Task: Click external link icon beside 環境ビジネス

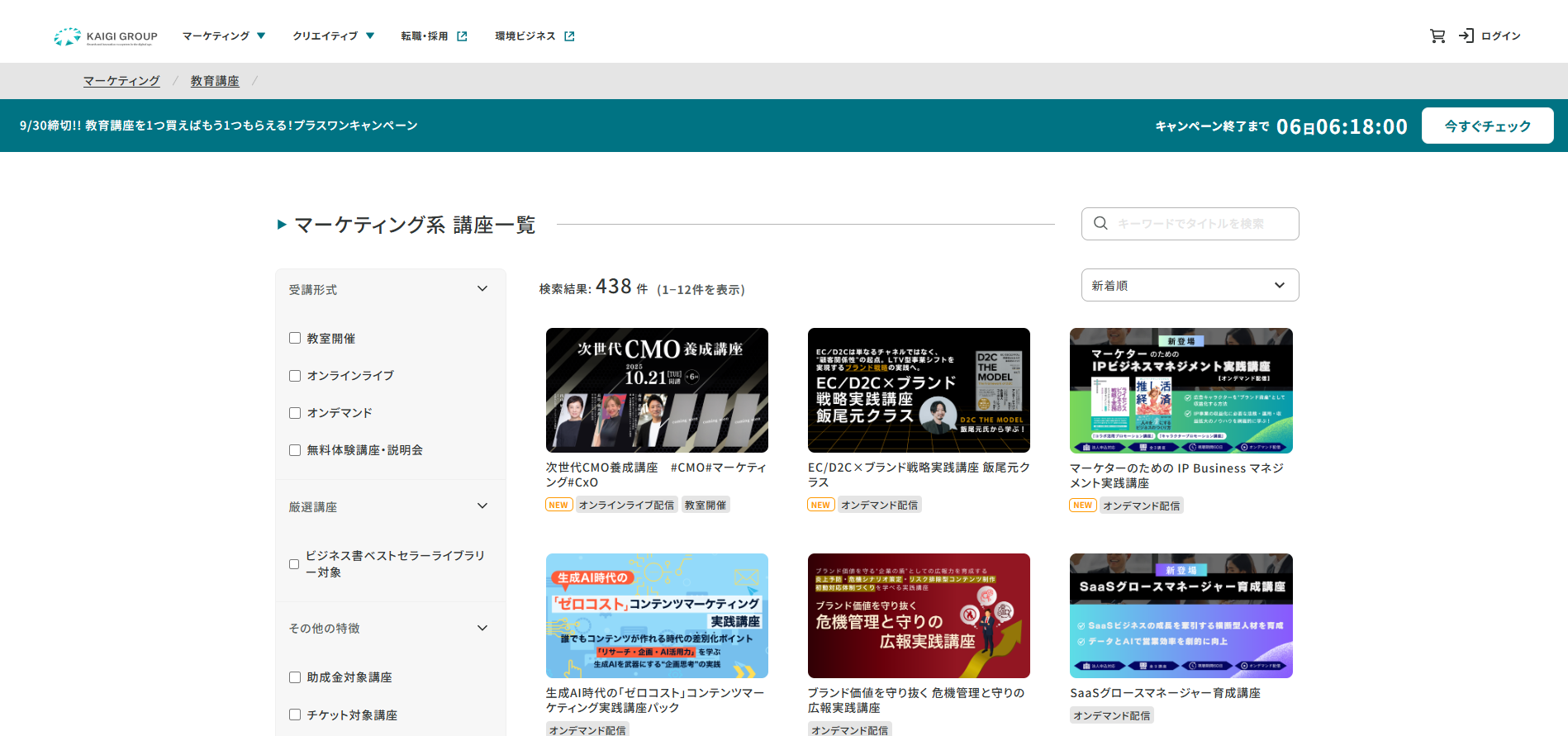Action: pyautogui.click(x=569, y=36)
